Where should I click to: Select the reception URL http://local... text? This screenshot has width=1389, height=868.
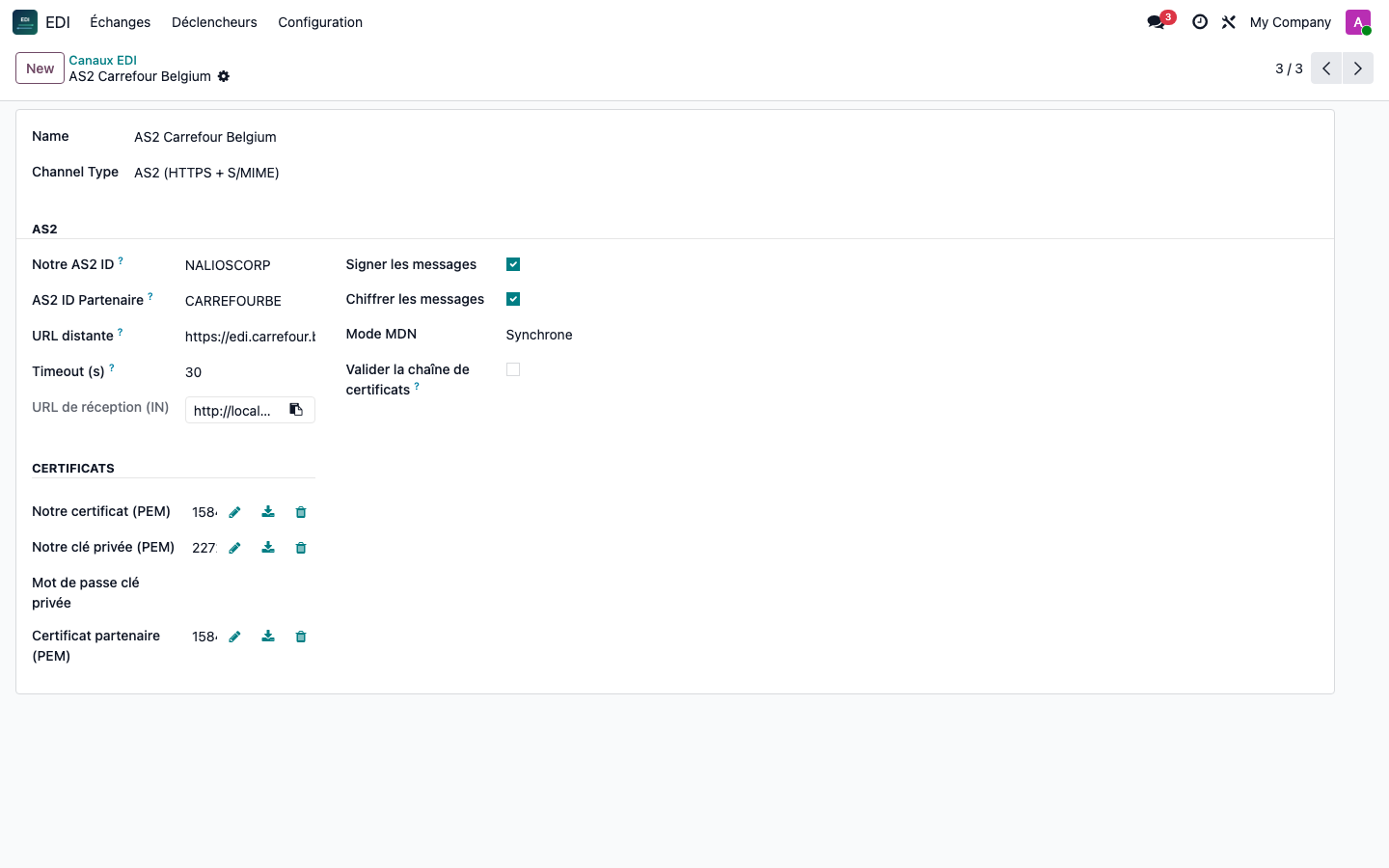(x=231, y=411)
